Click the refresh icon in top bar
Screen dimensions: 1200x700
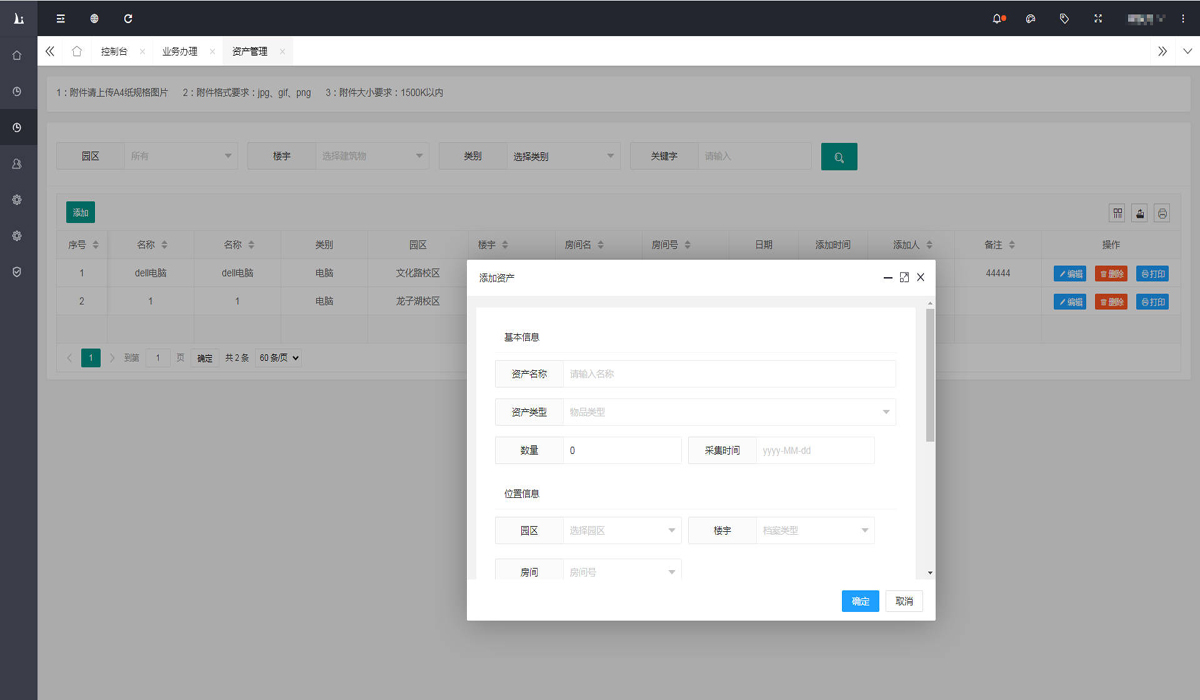click(128, 18)
